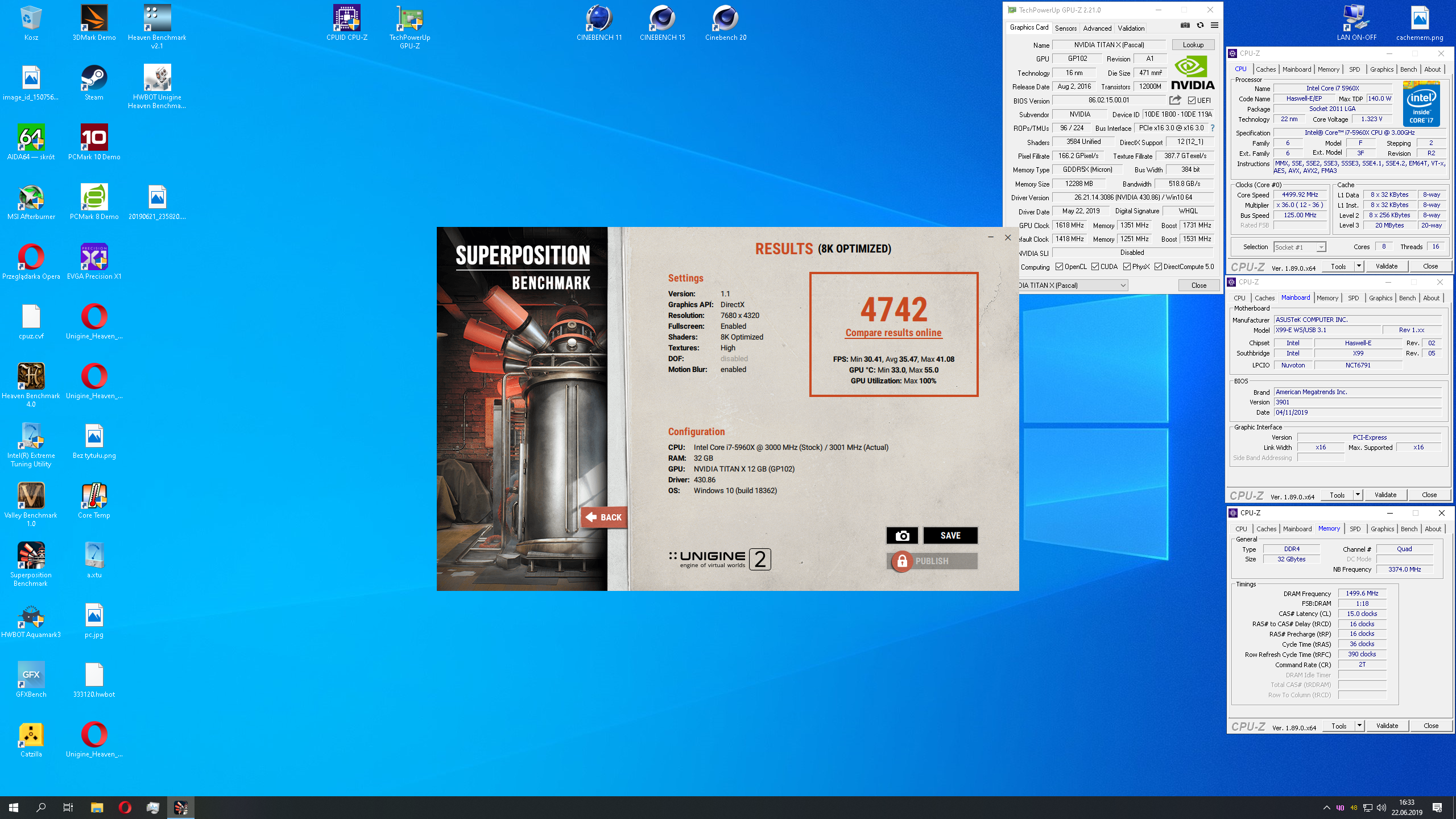Toggle the UEFI checkbox in GPU-Z
This screenshot has height=819, width=1456.
click(1192, 101)
